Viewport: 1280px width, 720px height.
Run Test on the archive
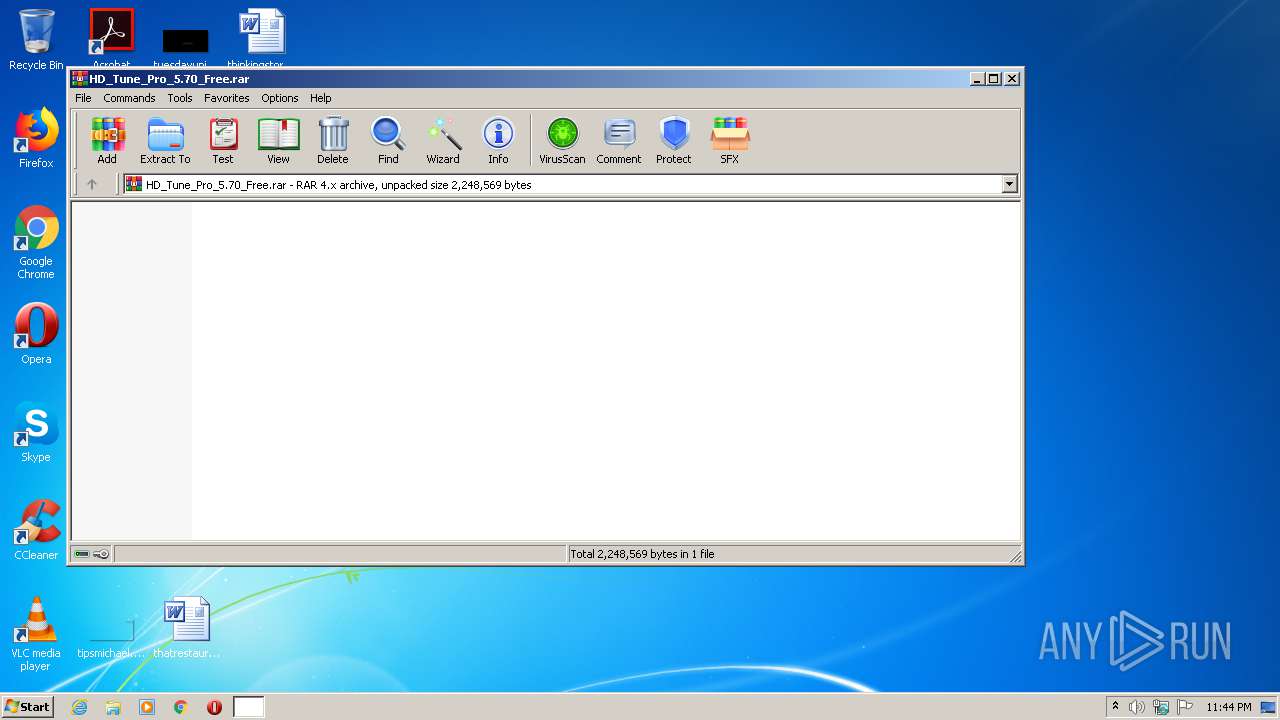(x=223, y=140)
